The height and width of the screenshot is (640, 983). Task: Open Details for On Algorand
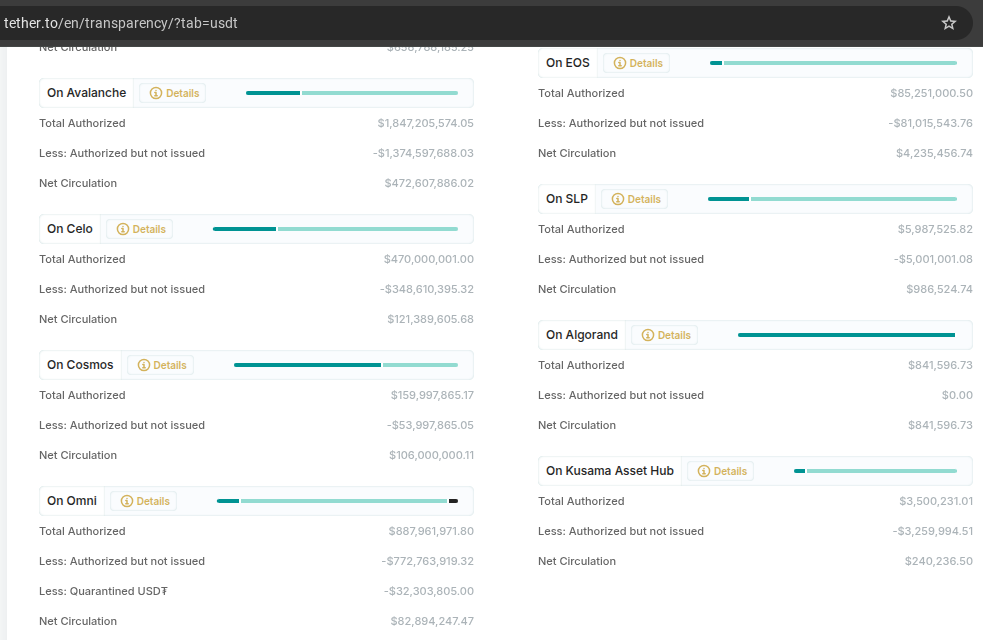[666, 335]
